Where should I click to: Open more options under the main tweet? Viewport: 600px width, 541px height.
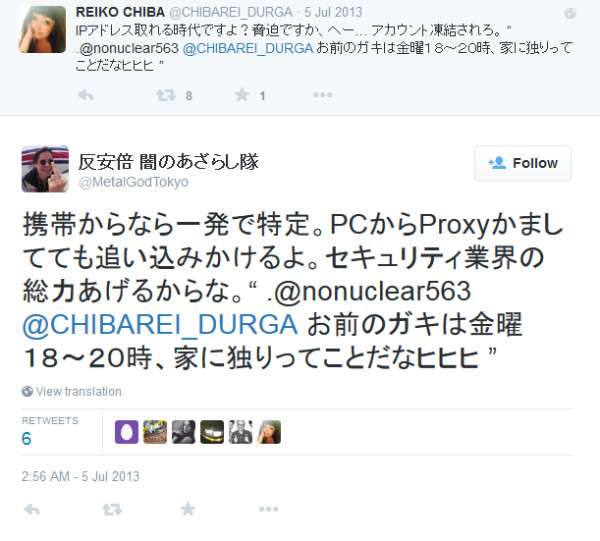(269, 509)
